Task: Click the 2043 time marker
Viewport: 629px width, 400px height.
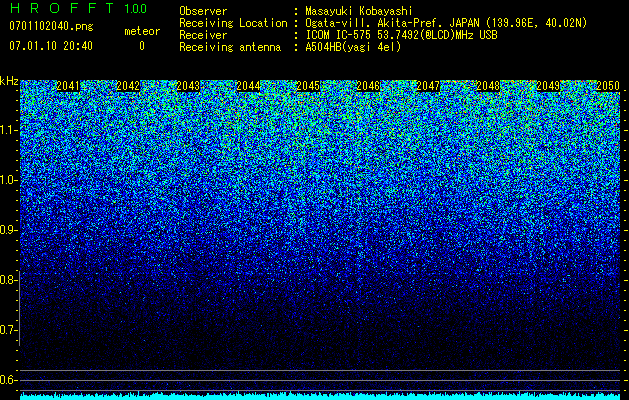Action: pyautogui.click(x=188, y=86)
